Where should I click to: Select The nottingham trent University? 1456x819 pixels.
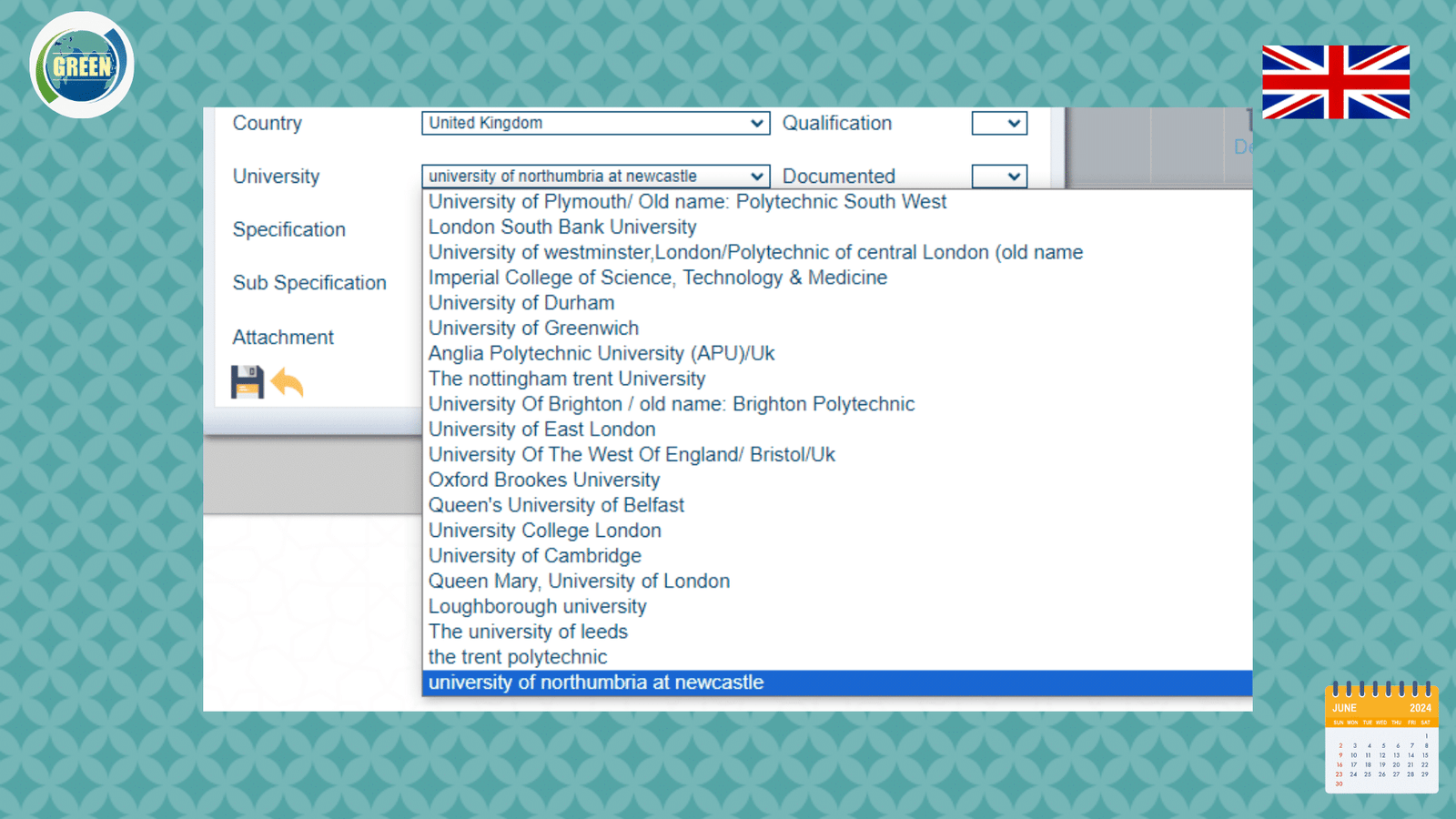coord(567,379)
